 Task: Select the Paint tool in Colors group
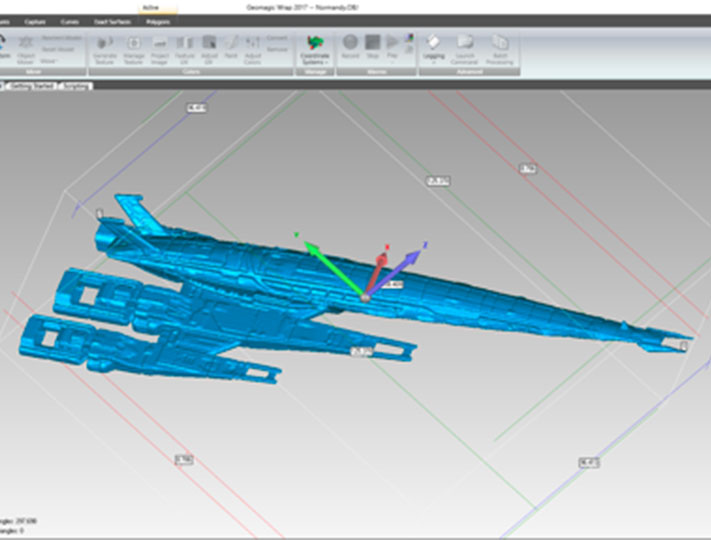click(x=230, y=45)
